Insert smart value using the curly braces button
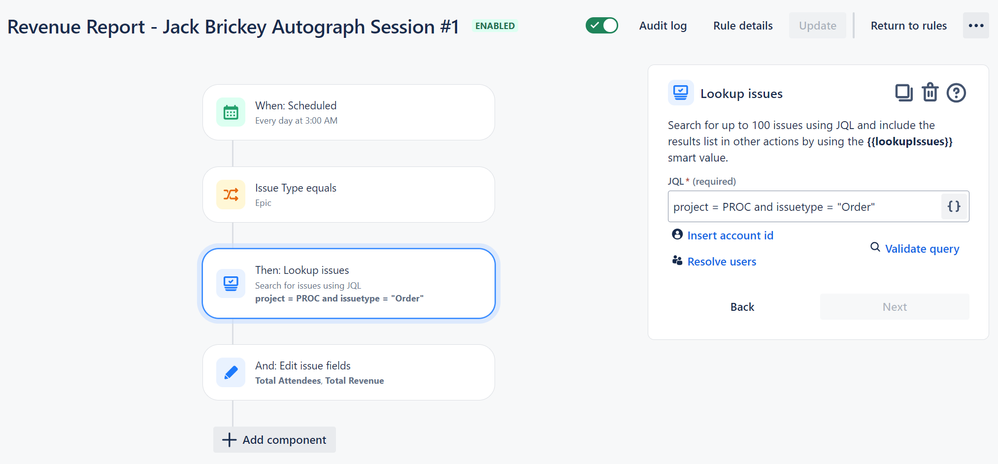The image size is (998, 464). [953, 207]
